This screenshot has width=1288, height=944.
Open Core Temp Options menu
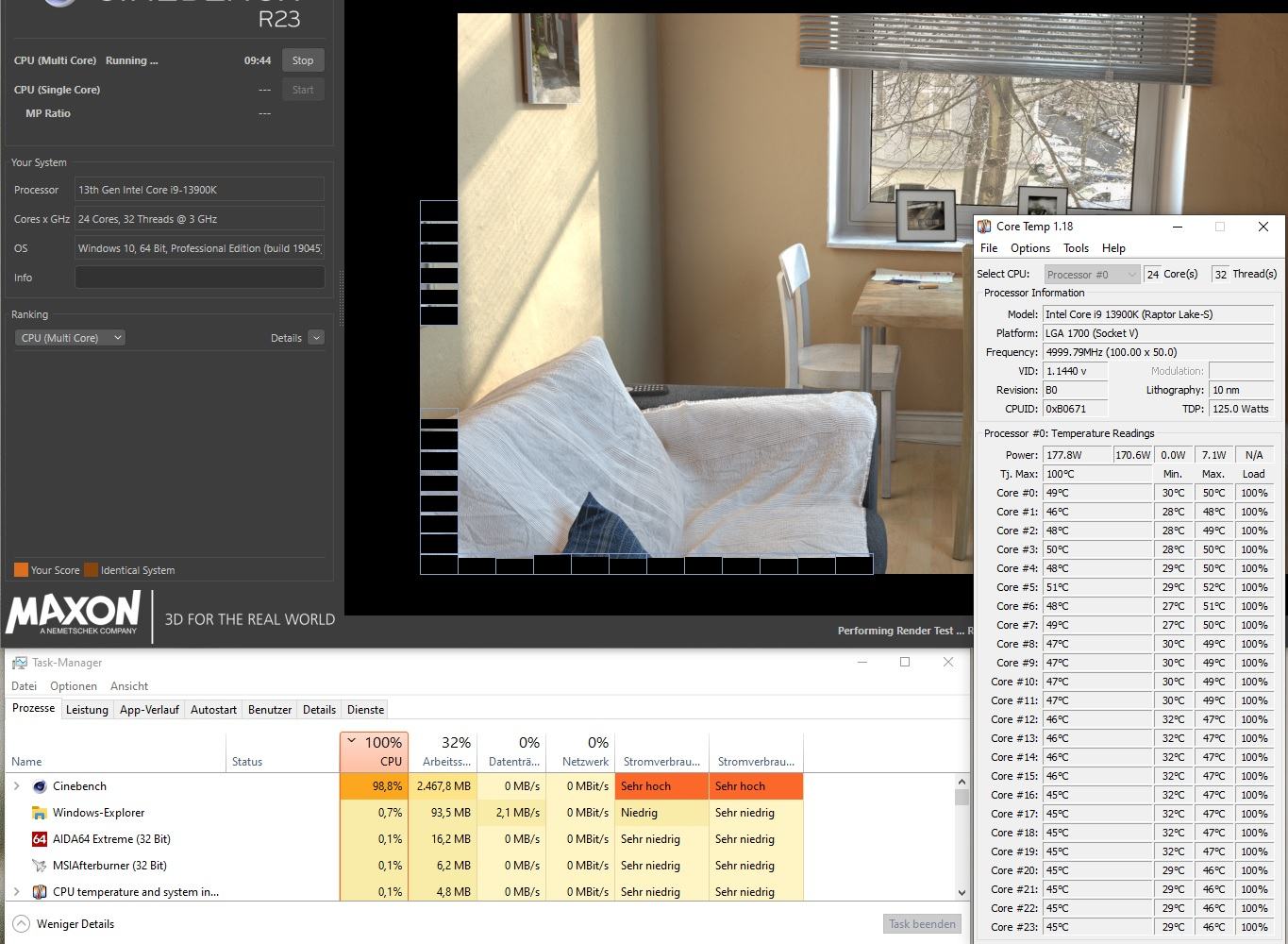point(1030,248)
